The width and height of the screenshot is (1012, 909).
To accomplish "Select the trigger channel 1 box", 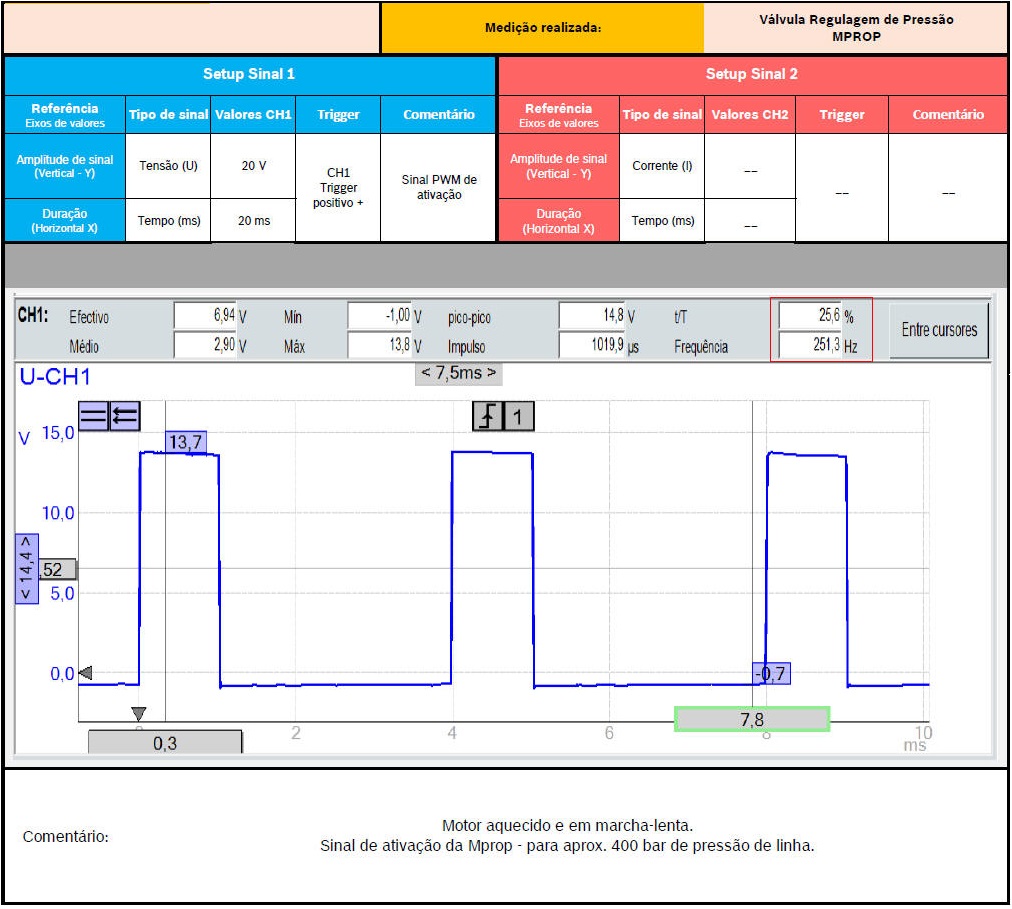I will click(x=518, y=416).
